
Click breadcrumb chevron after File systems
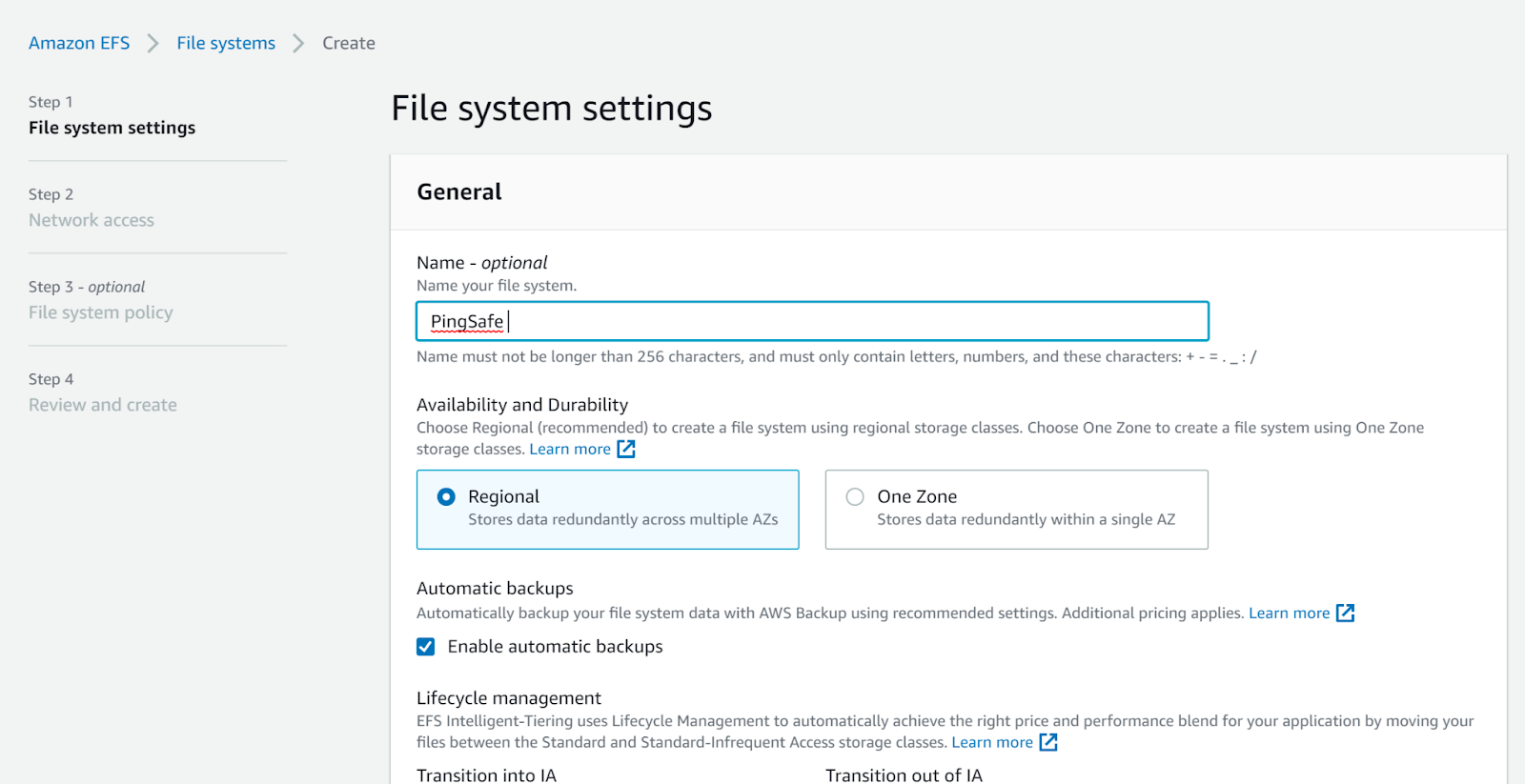(x=298, y=43)
